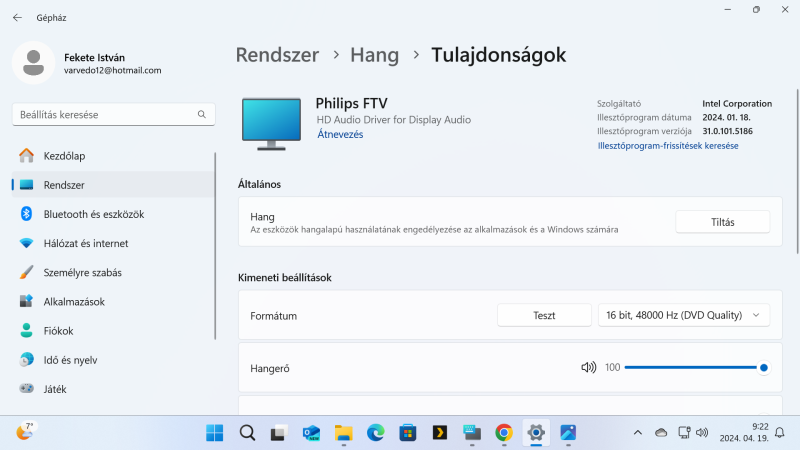Click the main content scrollbar

[x=797, y=171]
